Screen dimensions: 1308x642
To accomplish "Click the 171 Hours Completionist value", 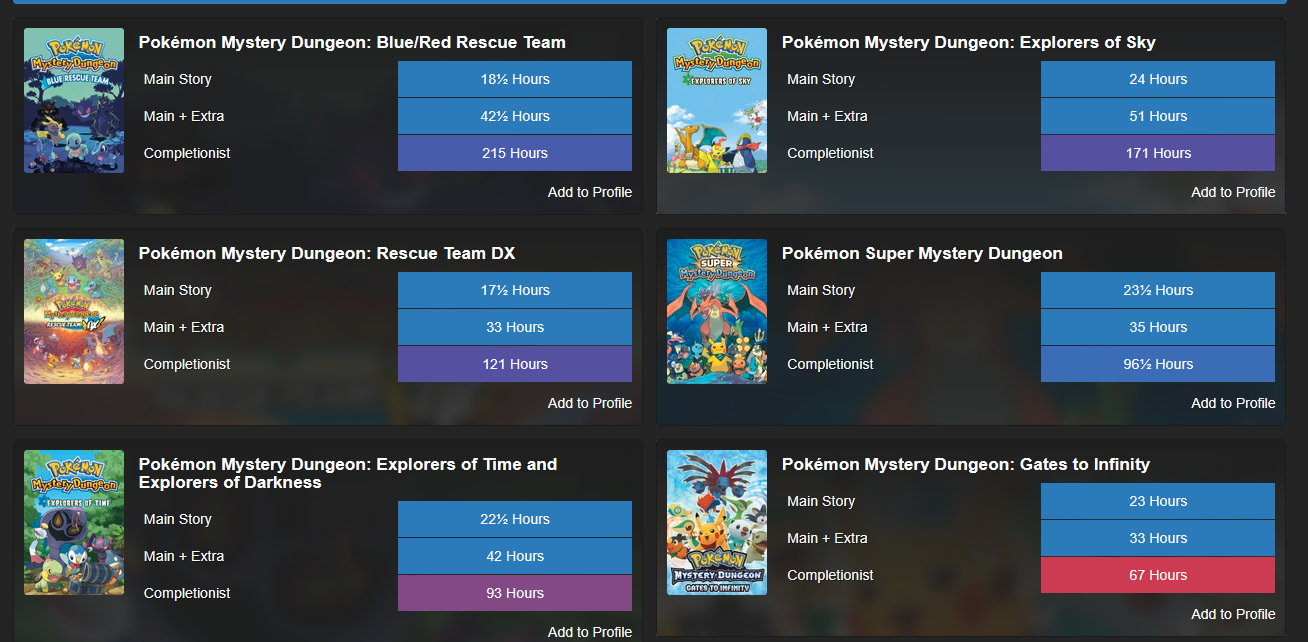I will [1158, 153].
